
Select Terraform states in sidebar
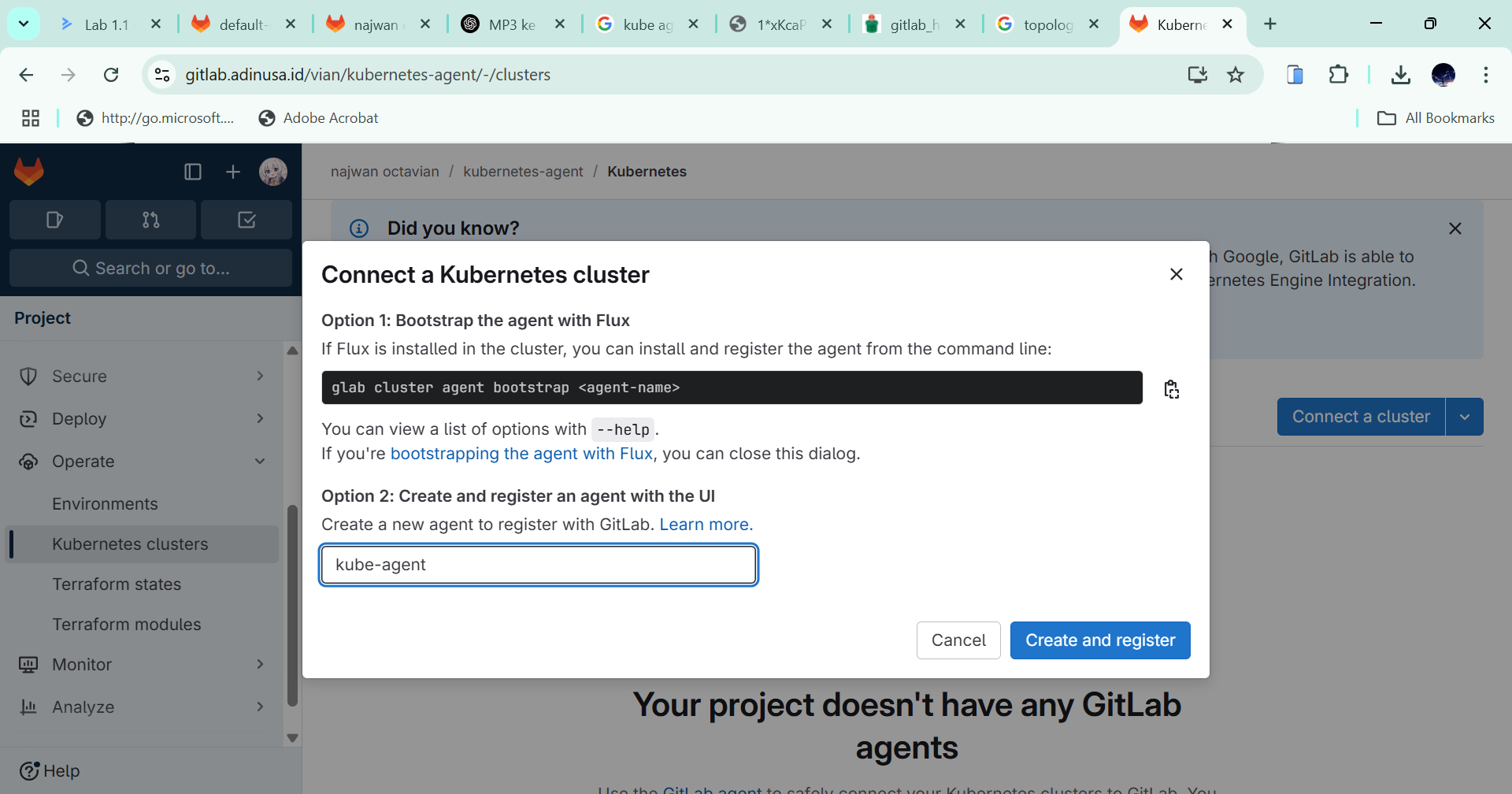(117, 584)
